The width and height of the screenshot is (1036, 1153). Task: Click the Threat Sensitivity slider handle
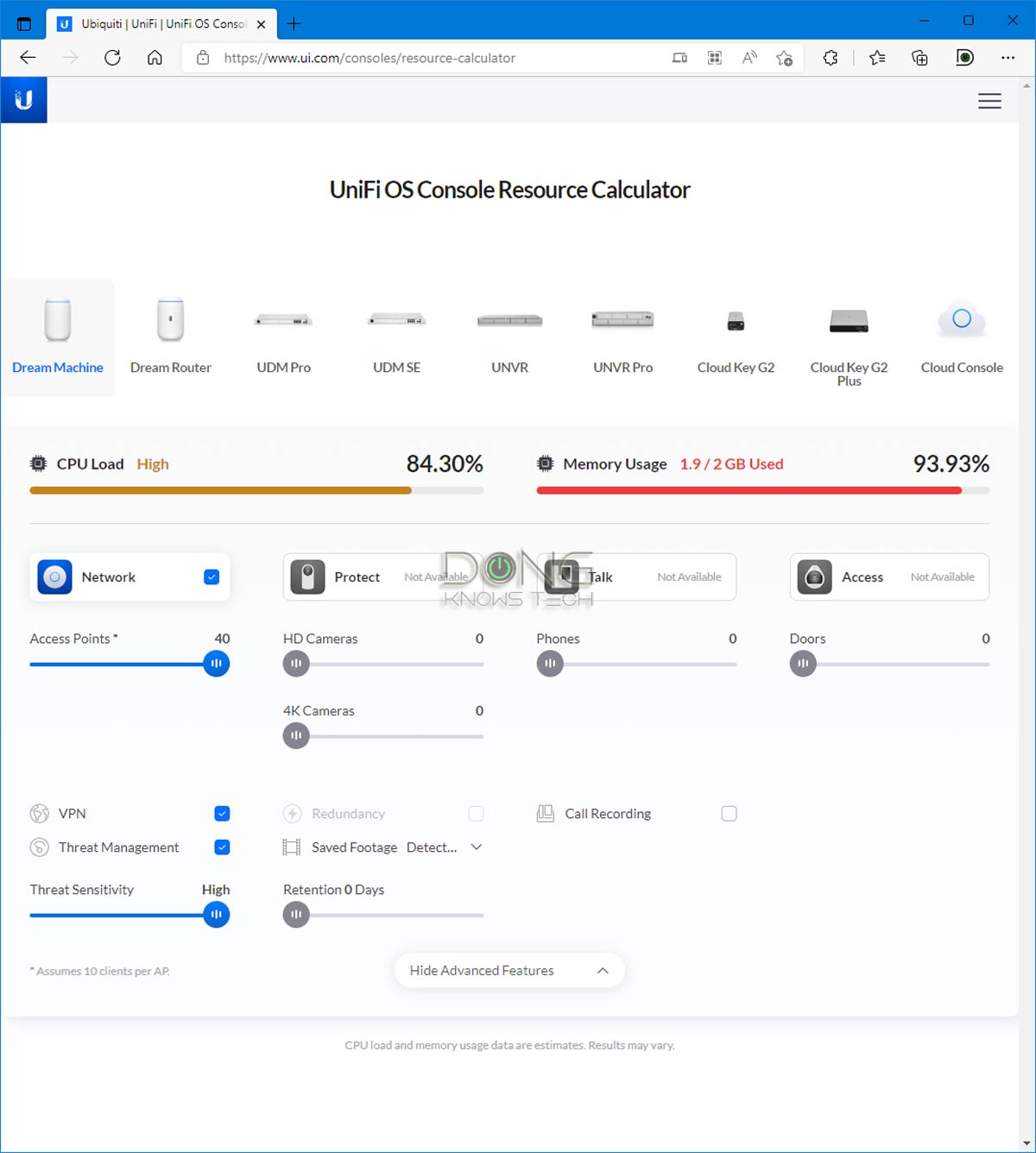pyautogui.click(x=217, y=914)
